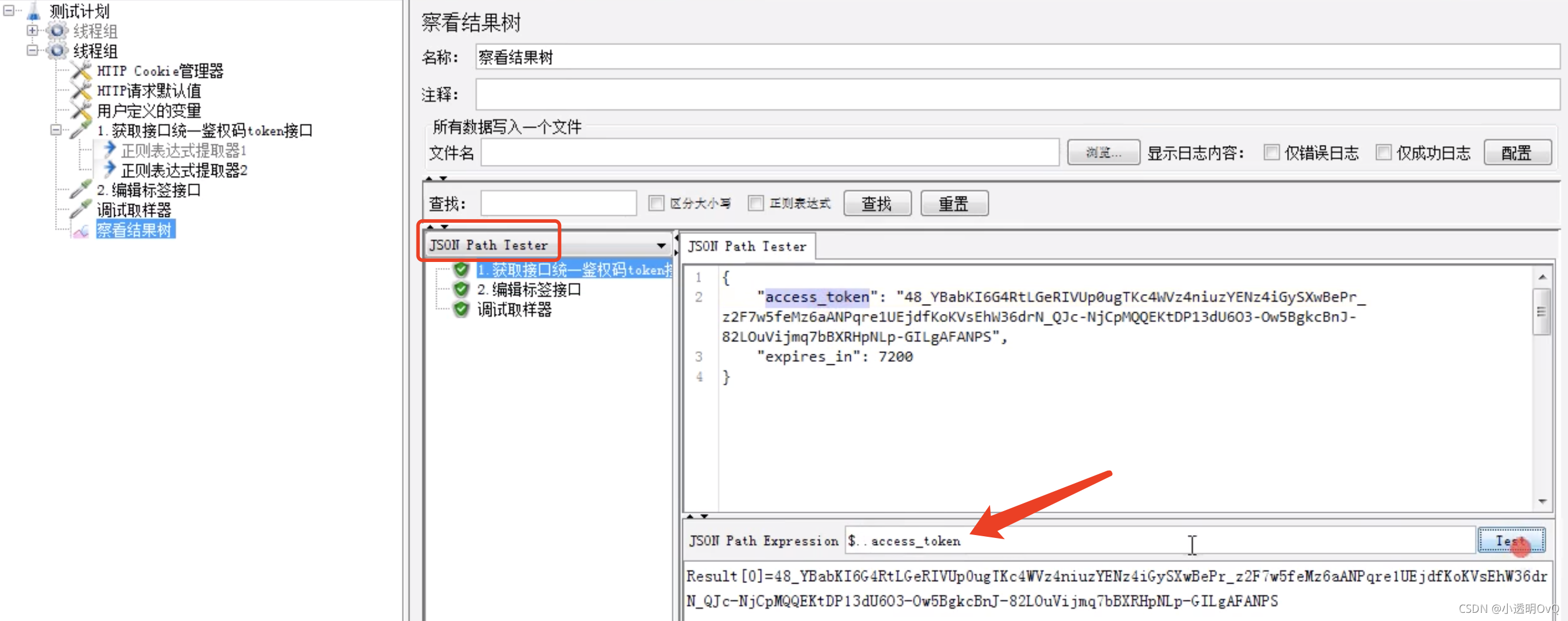Select 察看结果树 in the test plan tree

click(x=135, y=230)
